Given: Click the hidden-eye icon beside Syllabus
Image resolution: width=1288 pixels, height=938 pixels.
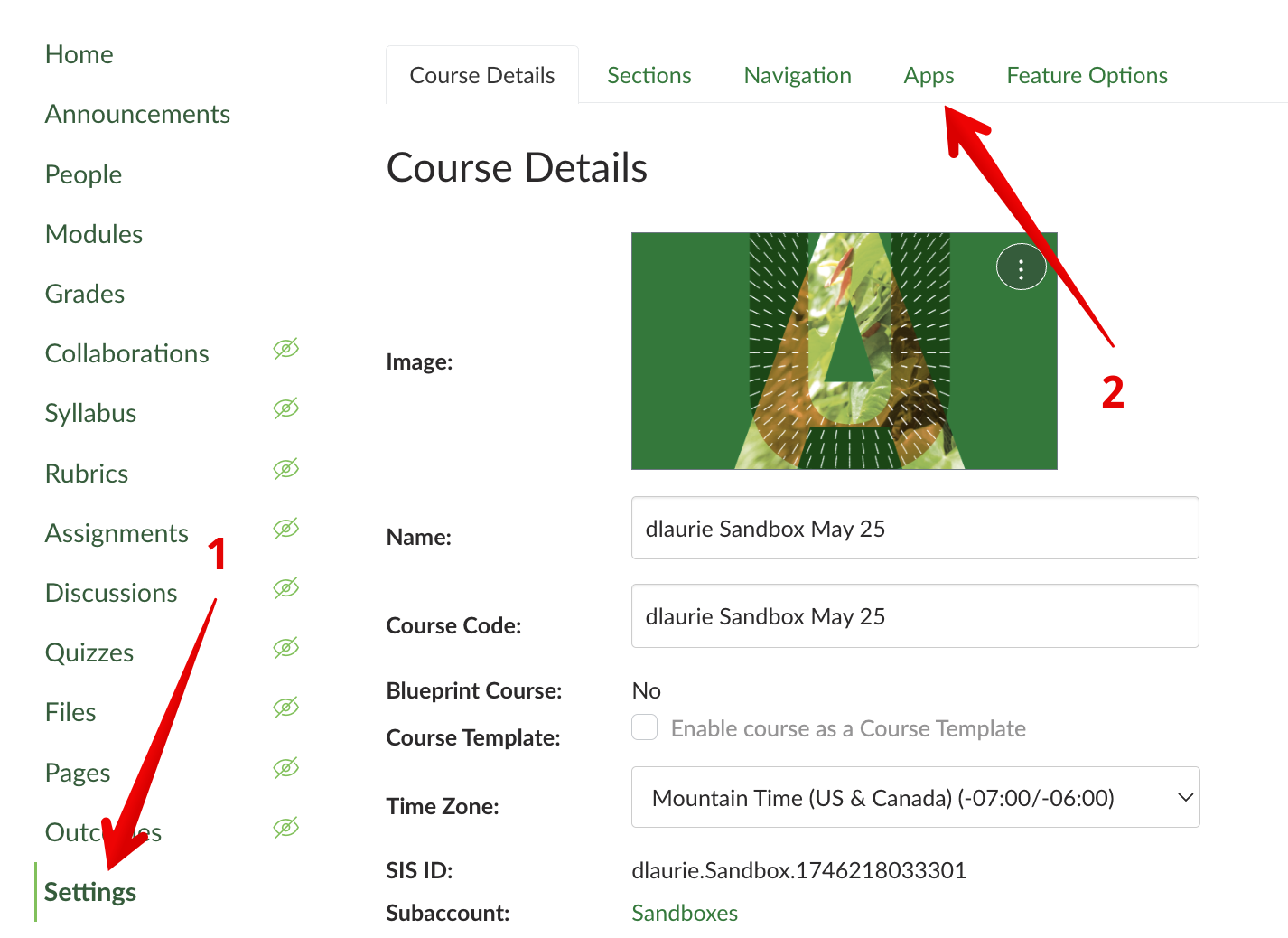Looking at the screenshot, I should (285, 408).
